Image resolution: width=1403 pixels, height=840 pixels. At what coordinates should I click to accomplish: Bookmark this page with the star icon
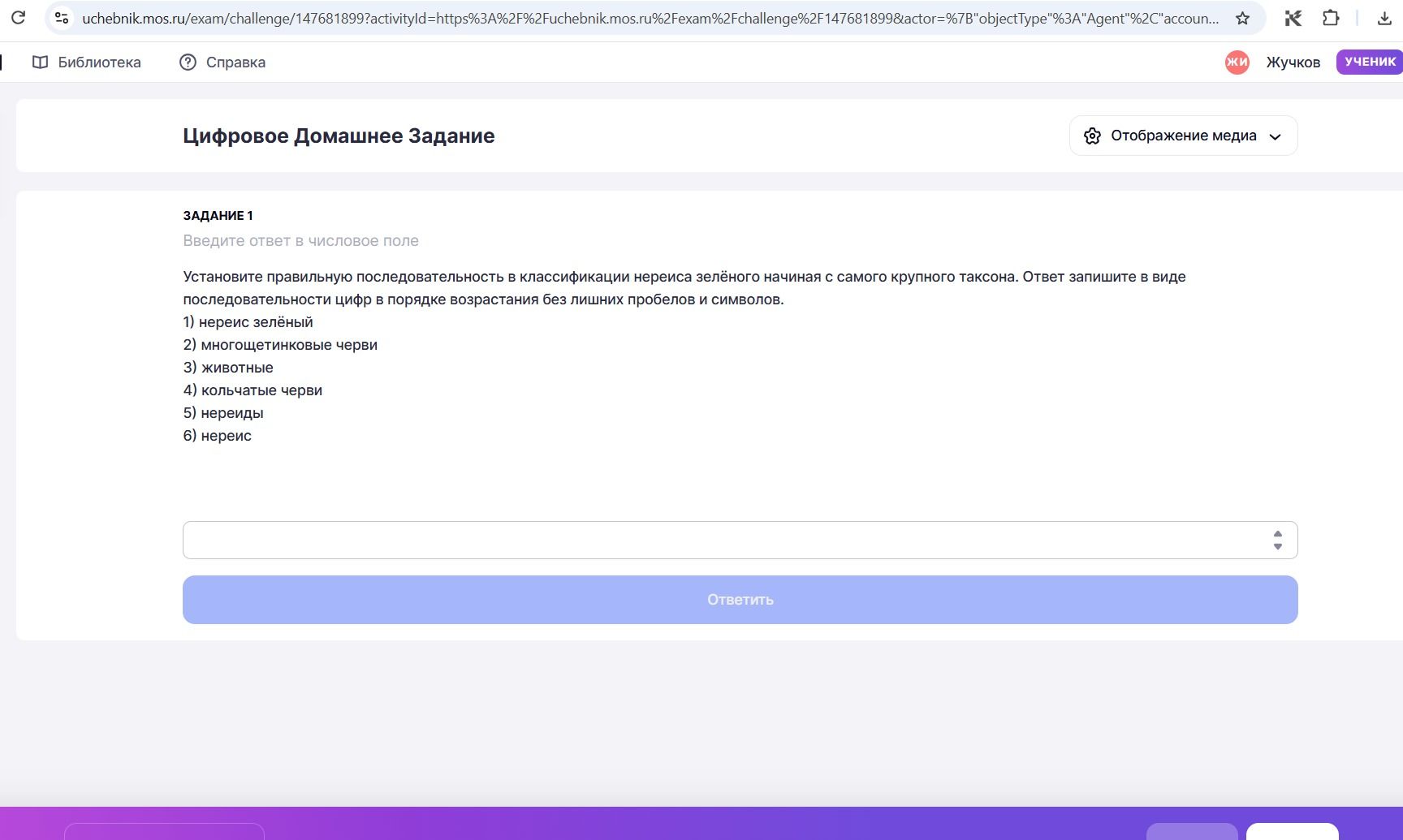tap(1242, 18)
